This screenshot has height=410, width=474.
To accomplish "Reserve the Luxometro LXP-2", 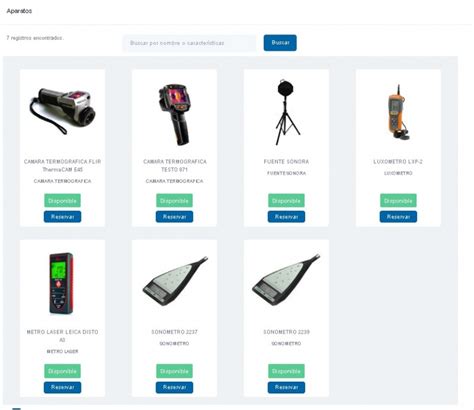I will tap(398, 217).
